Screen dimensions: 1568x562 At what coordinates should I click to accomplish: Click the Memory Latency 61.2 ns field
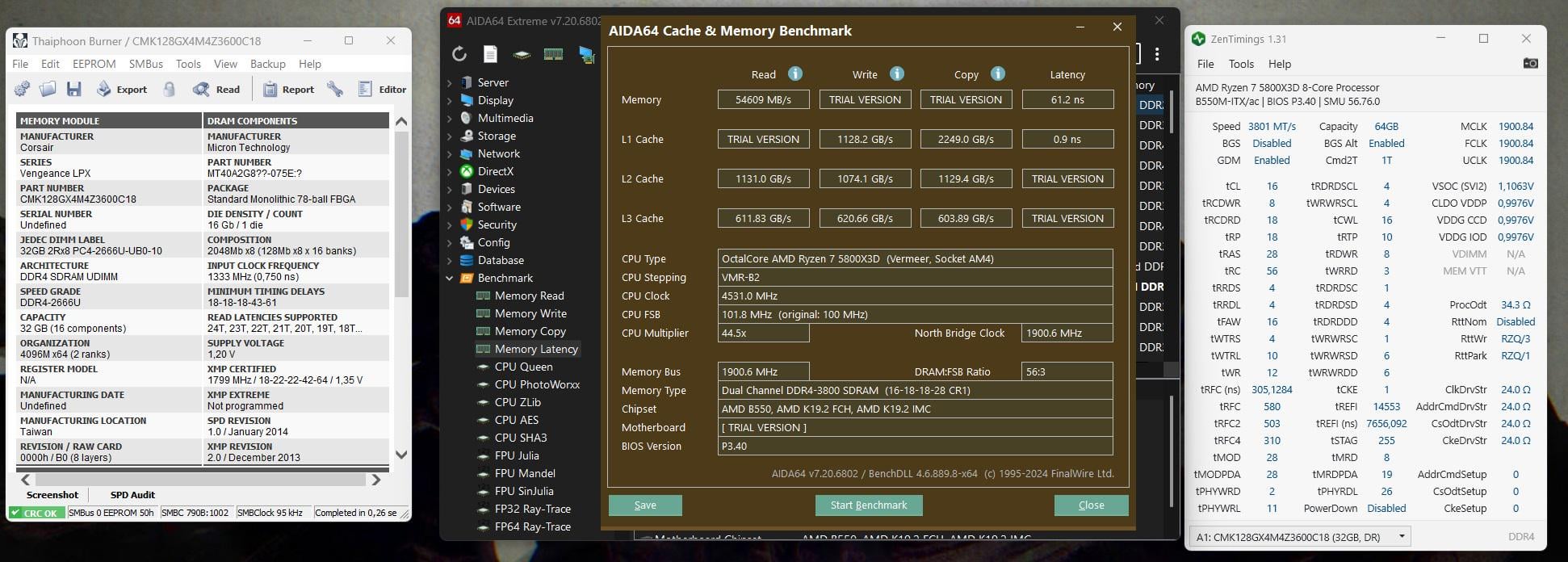coord(1067,99)
